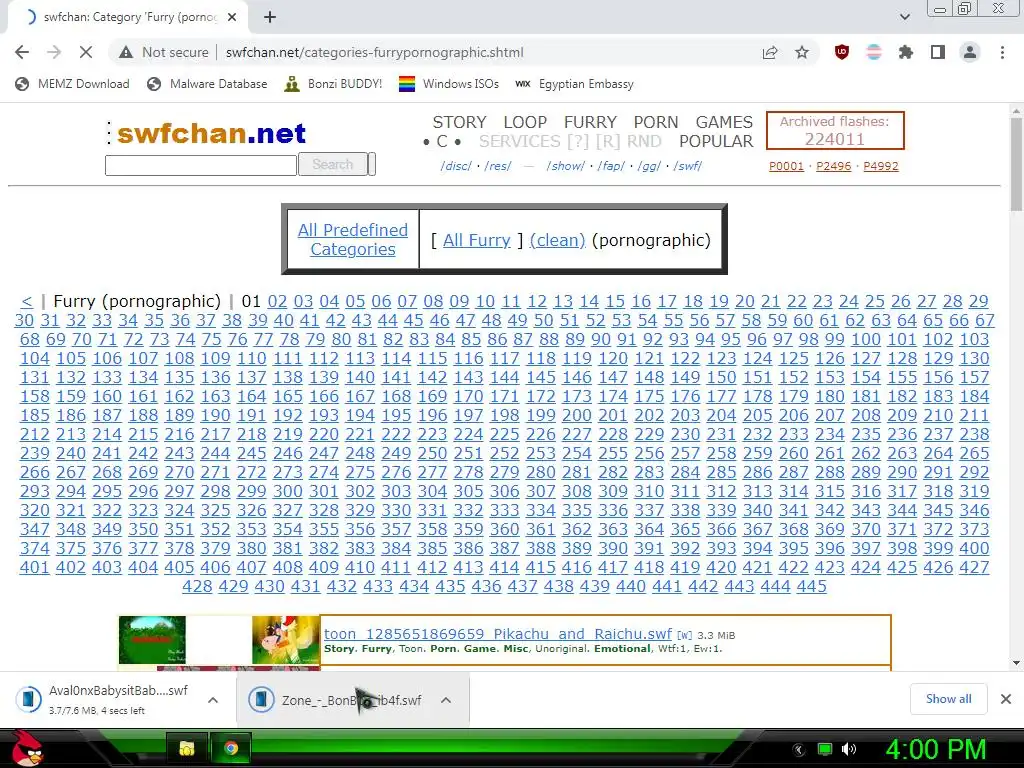The height and width of the screenshot is (768, 1024).
Task: Open File Explorer from the taskbar
Action: tap(187, 748)
